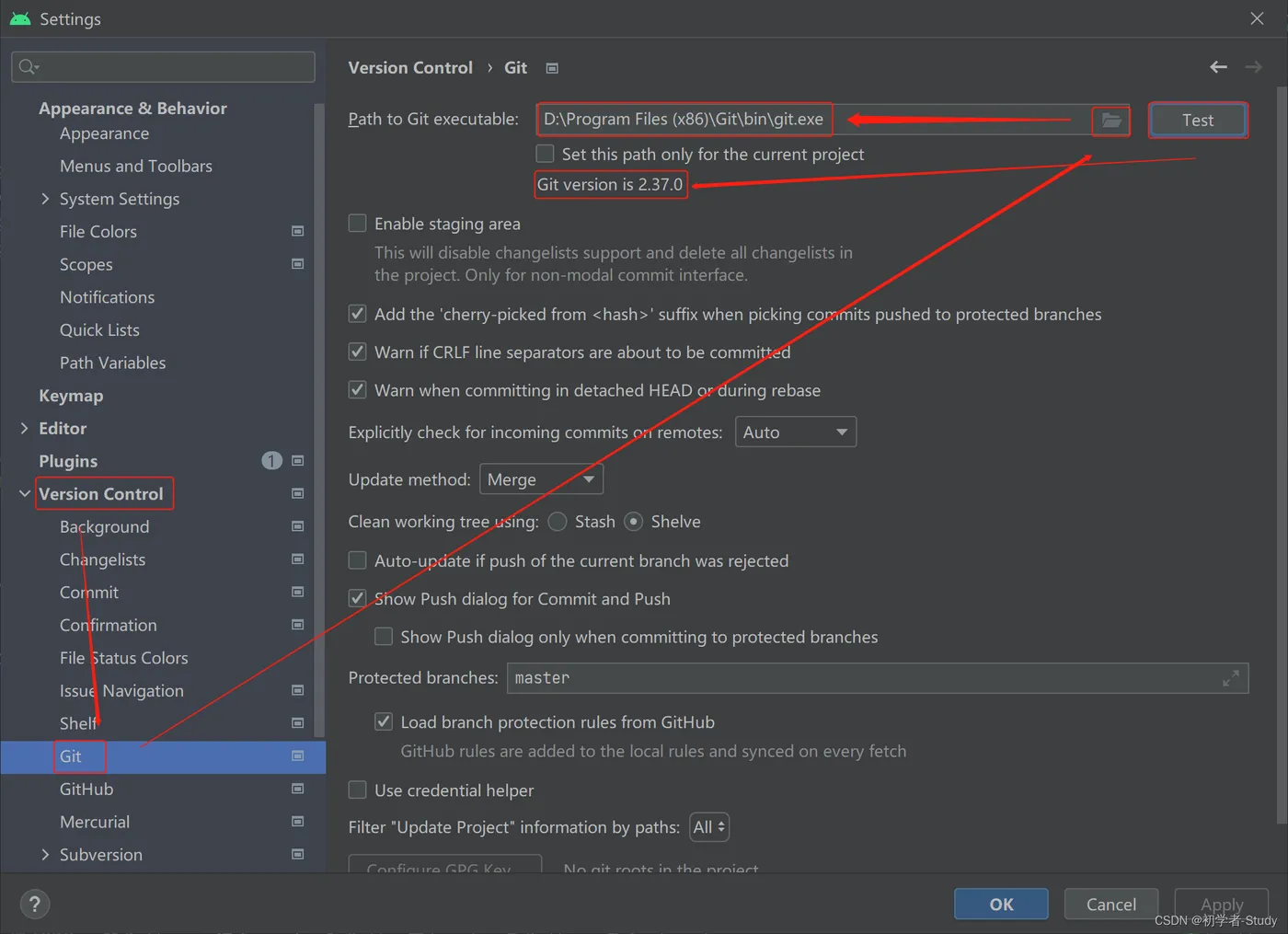The image size is (1288, 934).
Task: Click the project-level icon beside Git breadcrumb
Action: coord(552,68)
